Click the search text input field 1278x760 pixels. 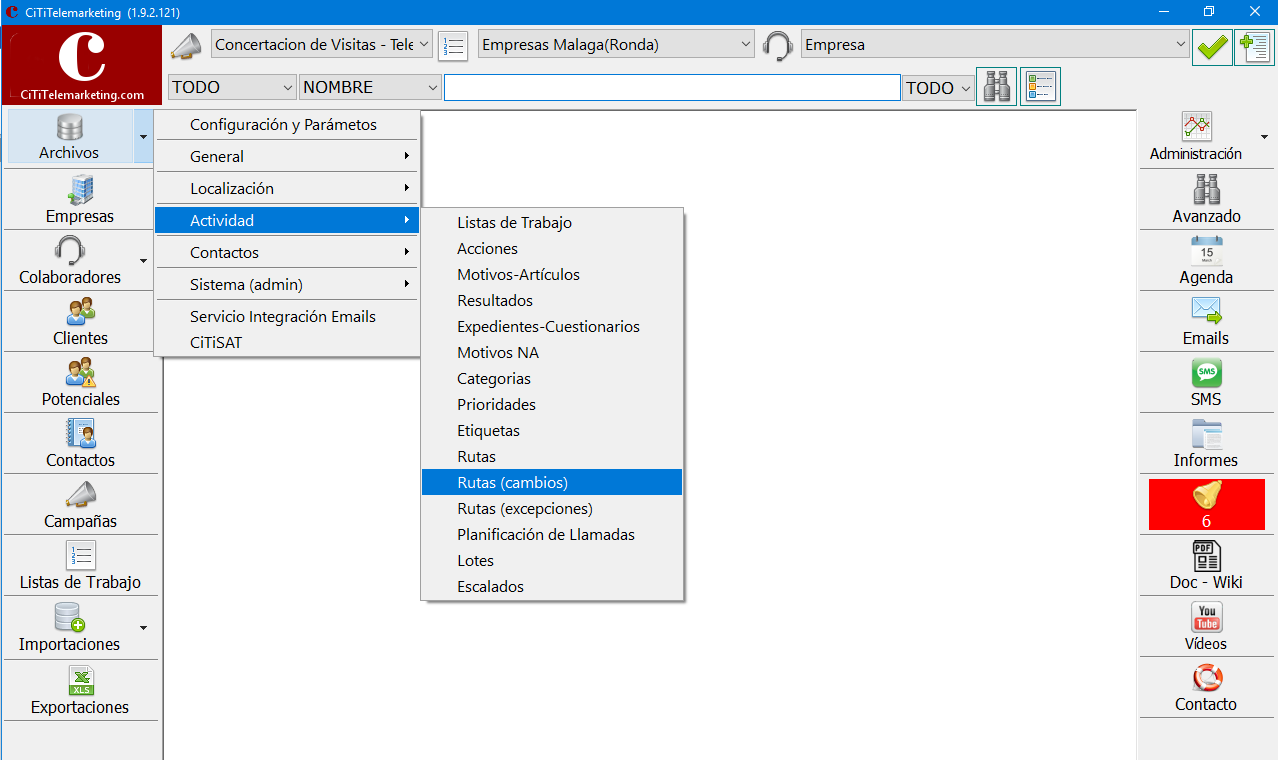pyautogui.click(x=672, y=88)
